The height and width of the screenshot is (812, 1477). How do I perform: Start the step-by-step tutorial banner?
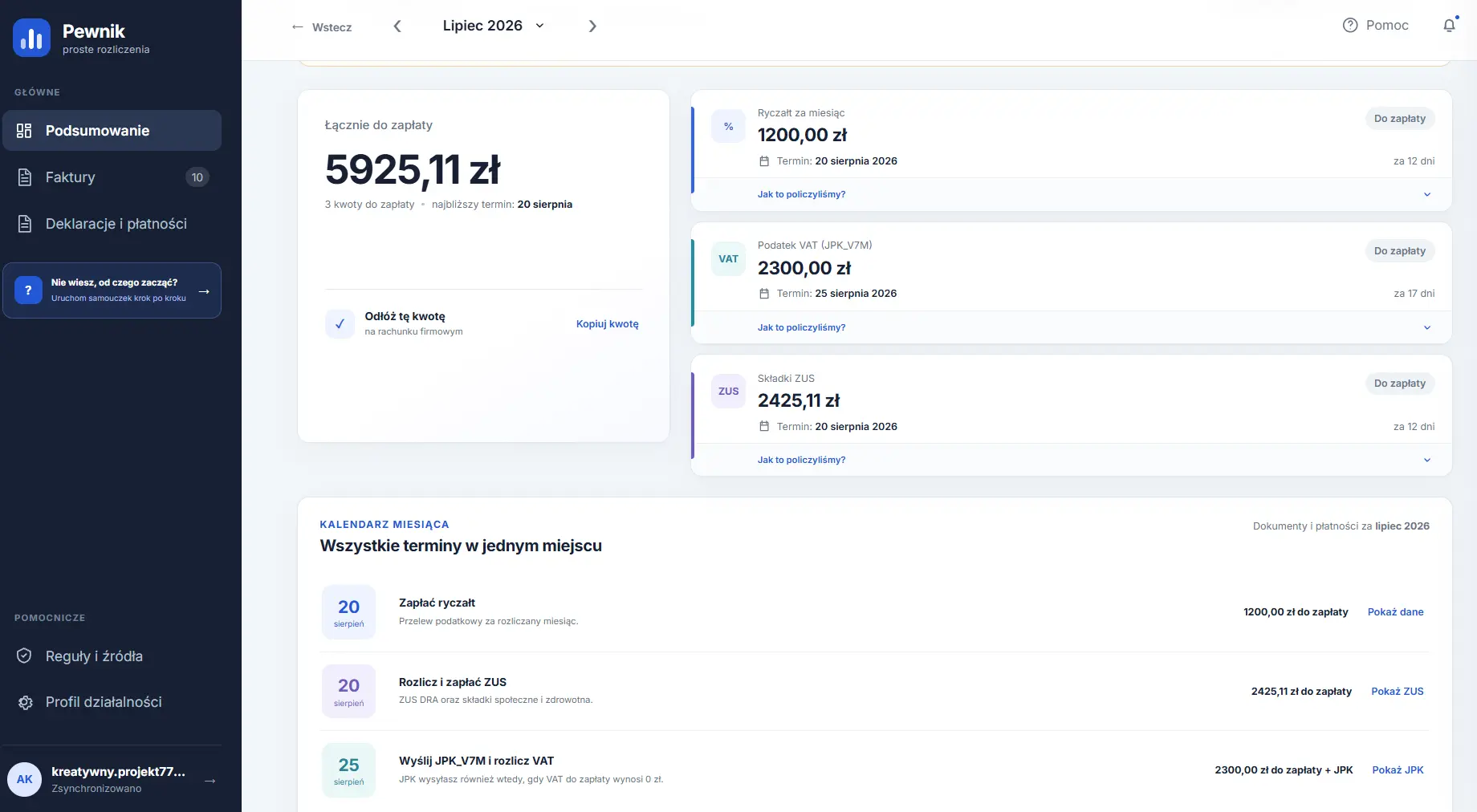112,290
